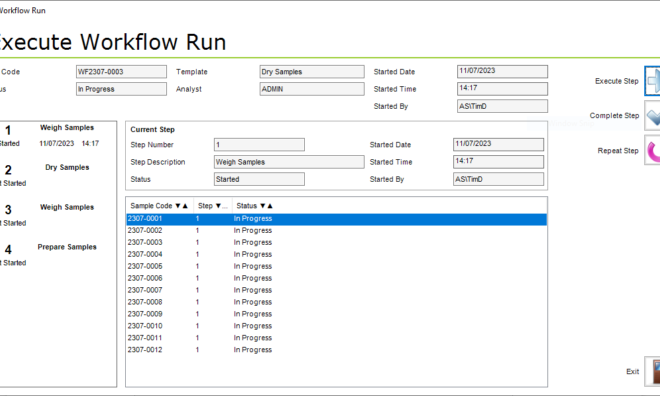
Task: Select sample row 2307-0009
Action: (336, 314)
